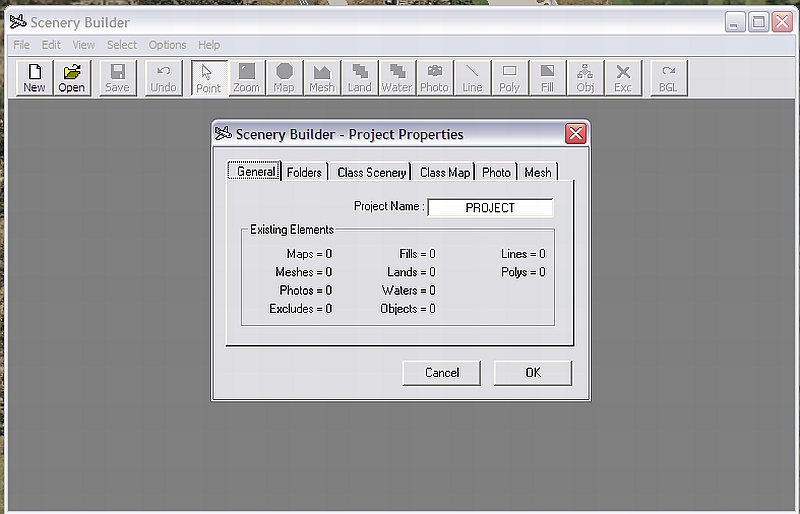Viewport: 800px width, 514px height.
Task: Click the Scenery Builder dialog title icon
Action: [223, 134]
